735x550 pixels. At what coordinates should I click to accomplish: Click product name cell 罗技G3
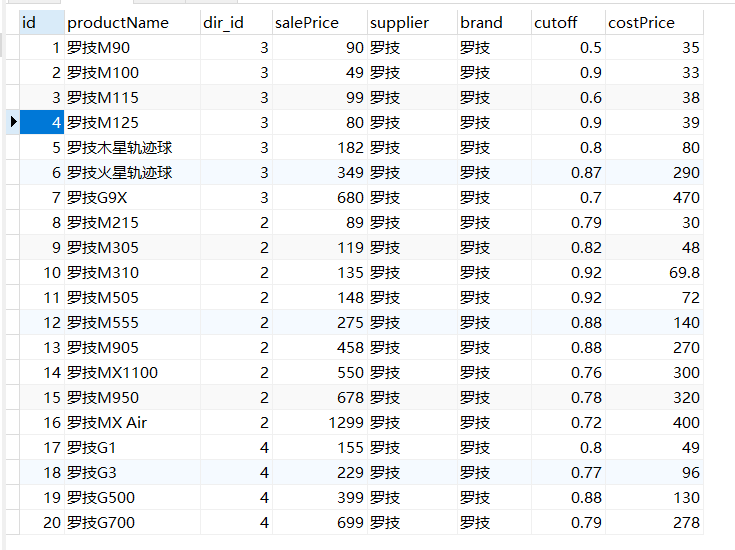[132, 473]
